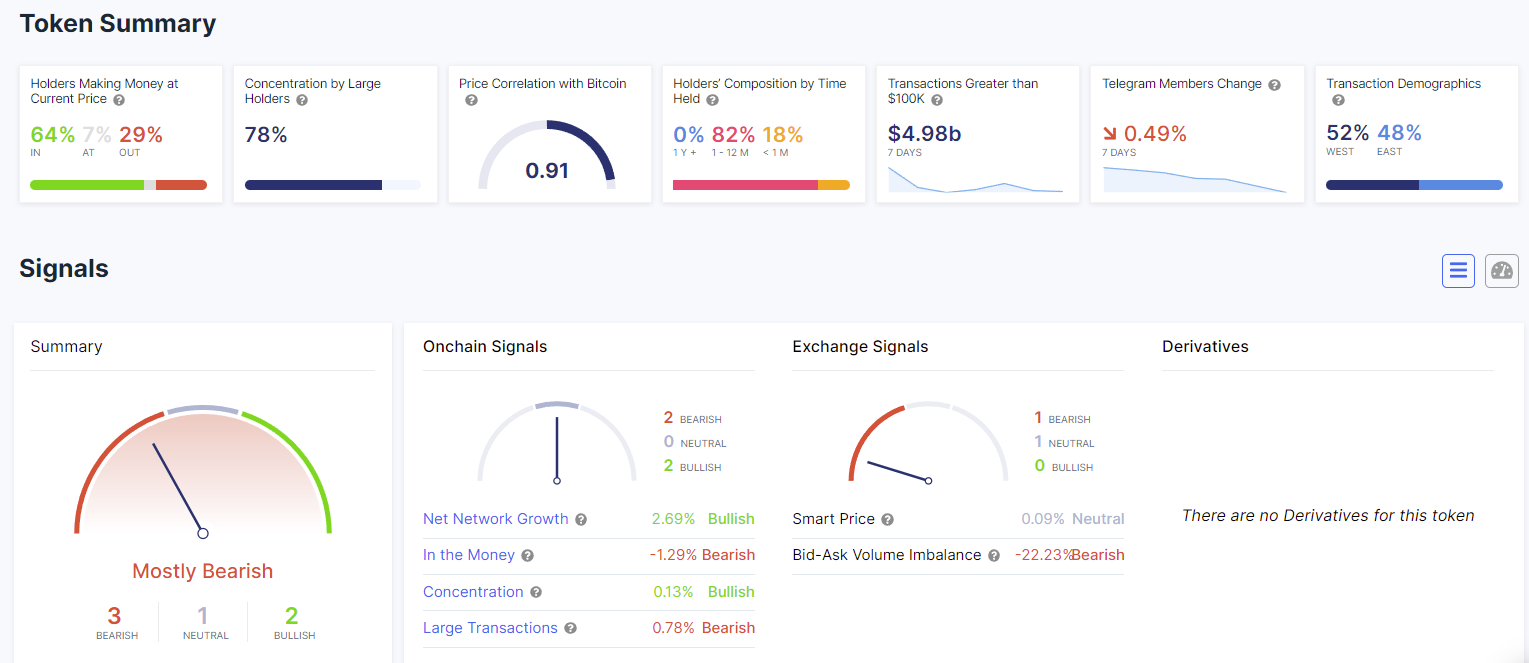The width and height of the screenshot is (1529, 663).
Task: Click the help icon next to Smart Price
Action: click(887, 520)
